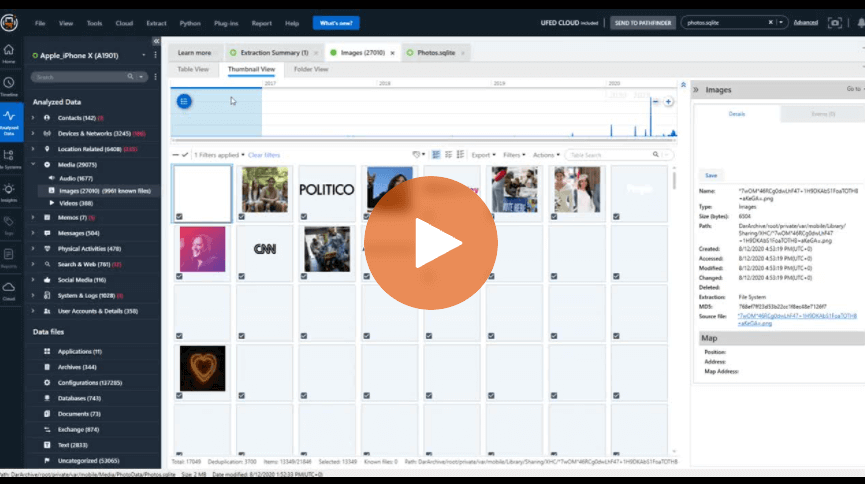Uncheck the CNN thumbnail checkbox

(x=242, y=276)
